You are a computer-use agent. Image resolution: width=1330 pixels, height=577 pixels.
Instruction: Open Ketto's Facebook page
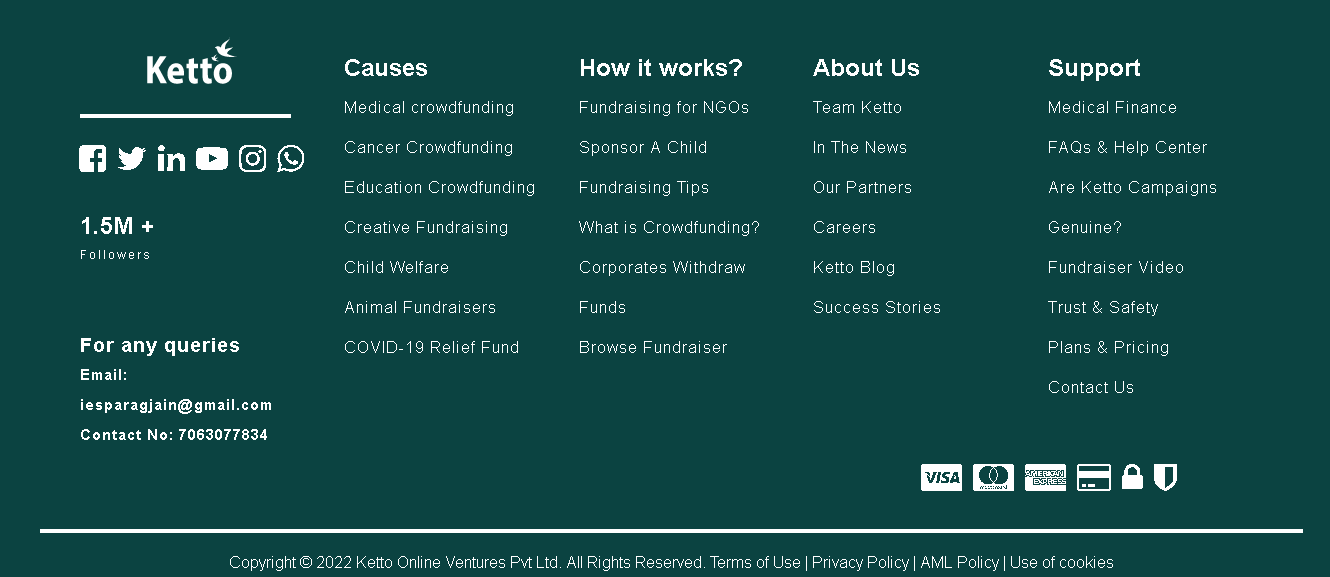click(92, 158)
